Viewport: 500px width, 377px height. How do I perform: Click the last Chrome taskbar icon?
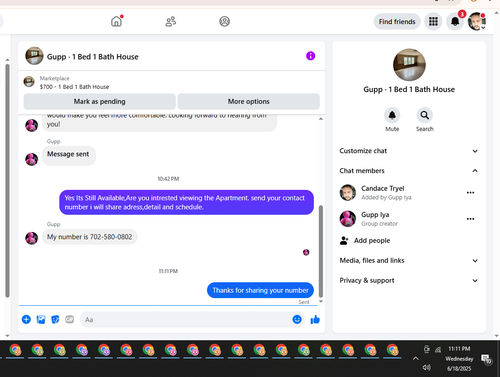pyautogui.click(x=393, y=350)
